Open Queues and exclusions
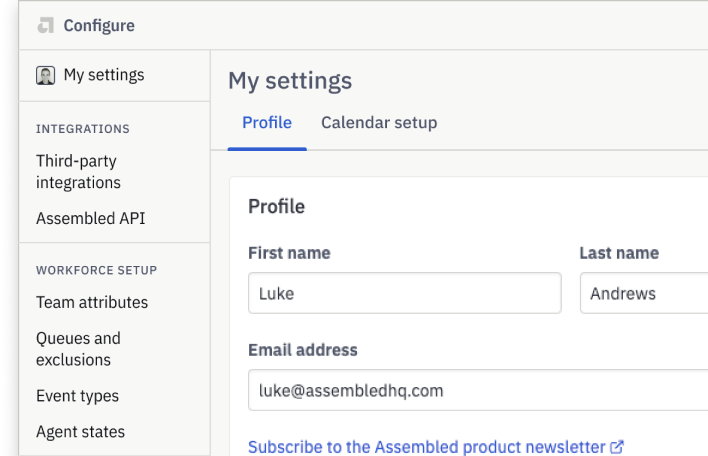Viewport: 708px width, 456px height. coord(79,349)
